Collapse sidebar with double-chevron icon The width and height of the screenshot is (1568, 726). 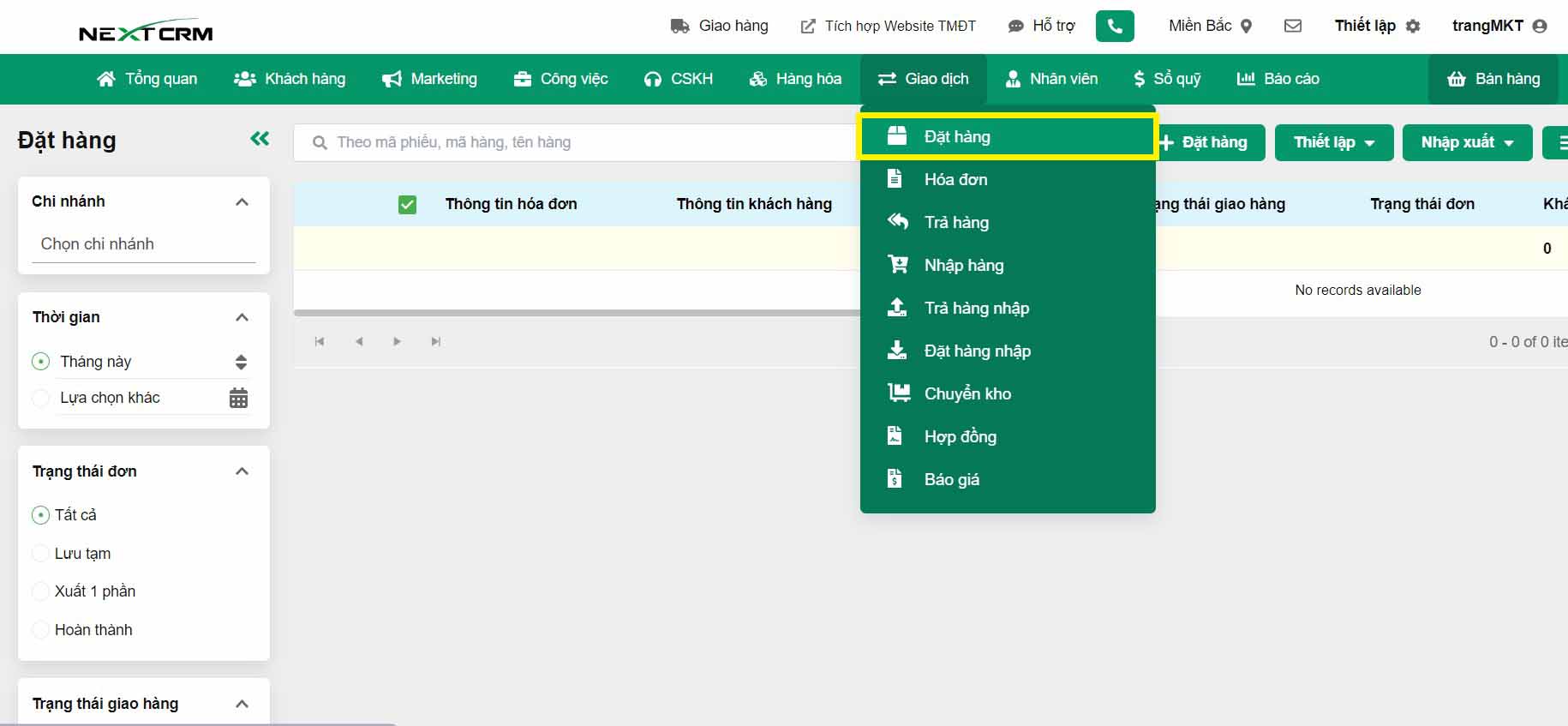260,139
